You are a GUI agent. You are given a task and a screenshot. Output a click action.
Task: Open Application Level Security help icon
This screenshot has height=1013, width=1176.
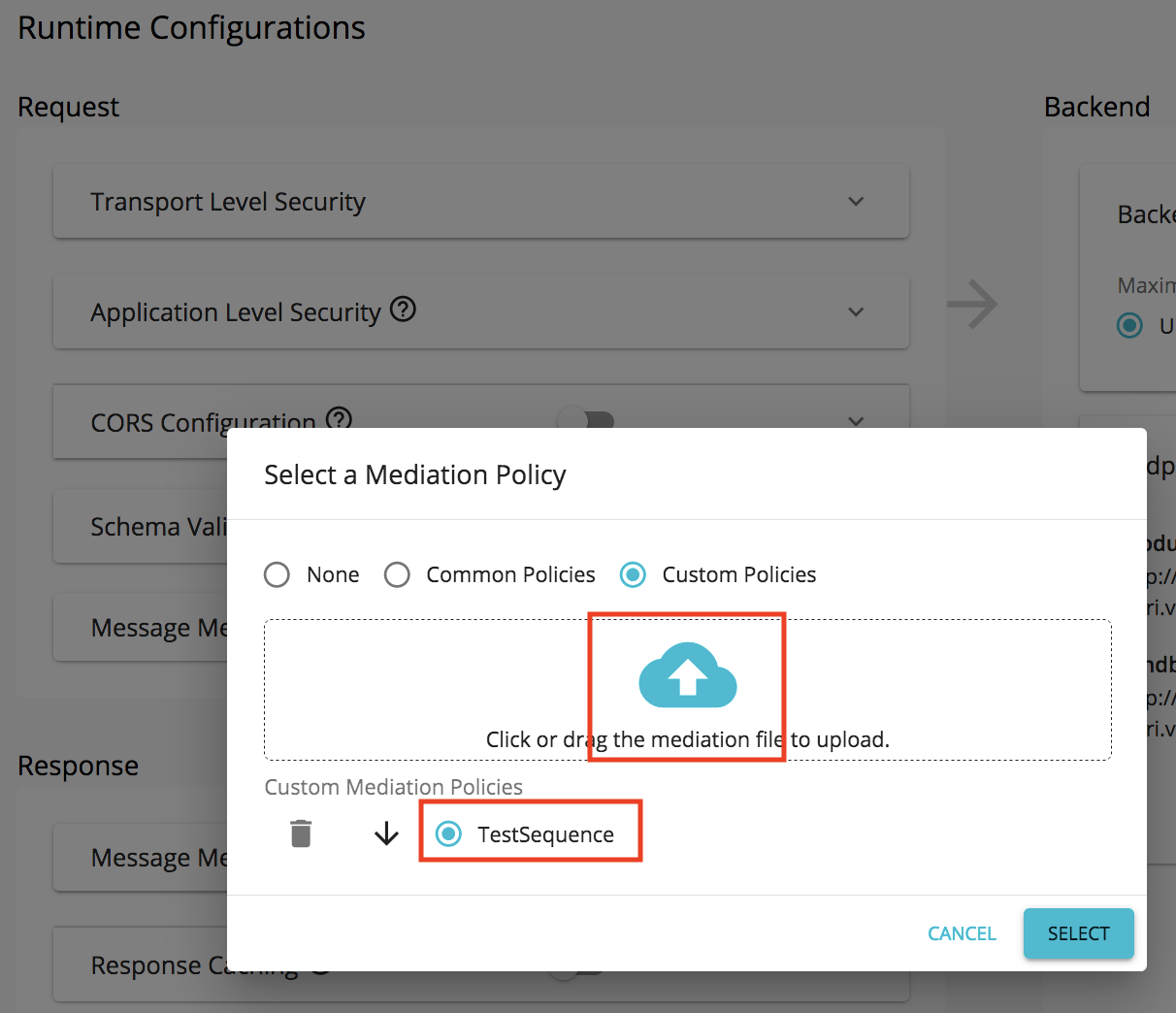click(403, 310)
